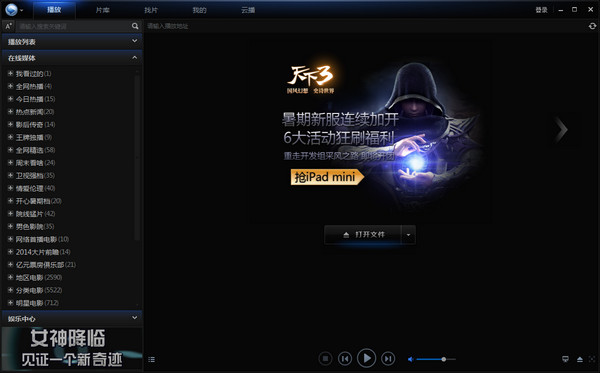Image resolution: width=600 pixels, height=373 pixels.
Task: Open the 女神降临 ad thumbnail
Action: click(72, 349)
